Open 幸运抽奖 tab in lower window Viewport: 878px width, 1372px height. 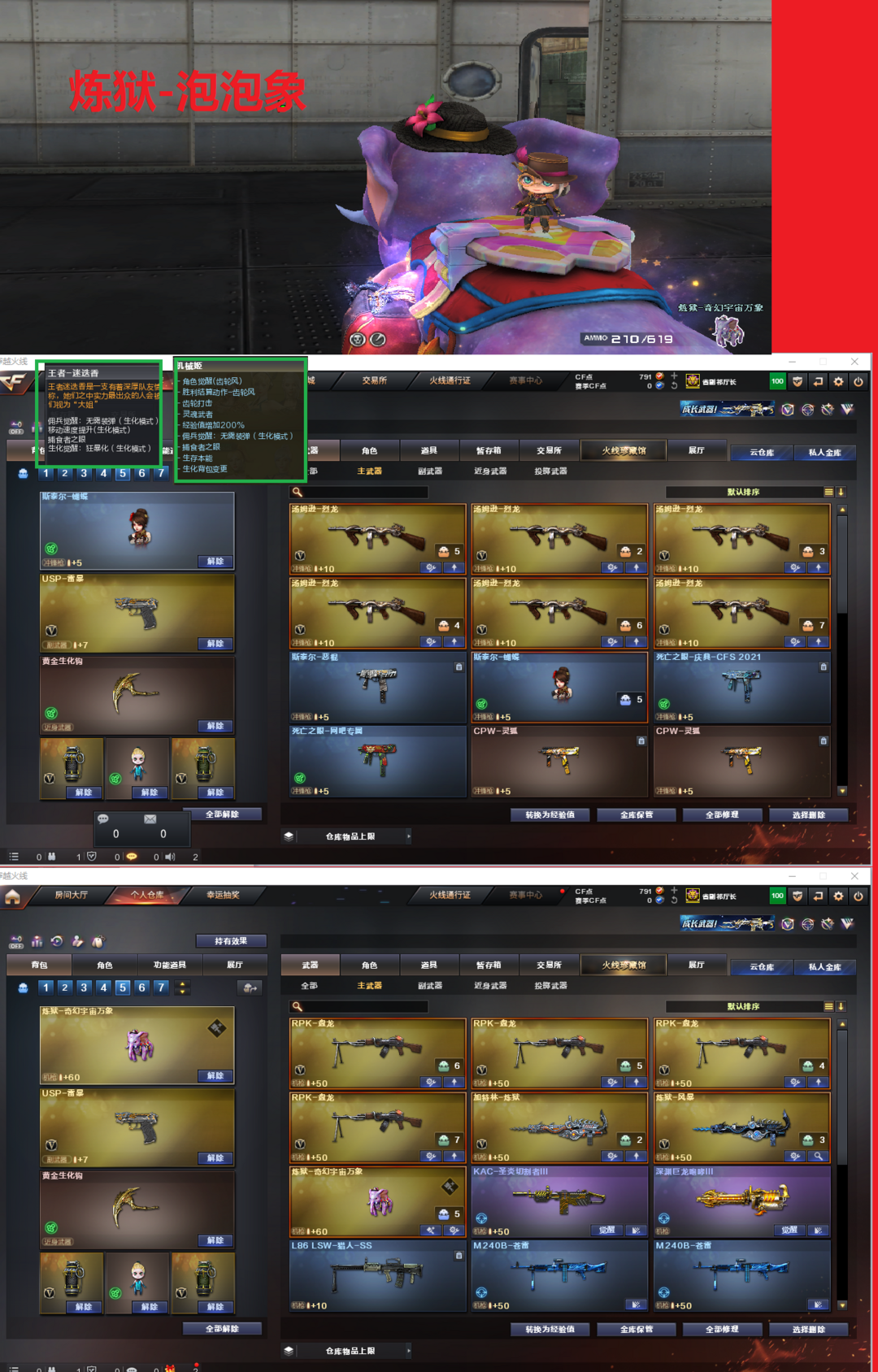tap(223, 895)
